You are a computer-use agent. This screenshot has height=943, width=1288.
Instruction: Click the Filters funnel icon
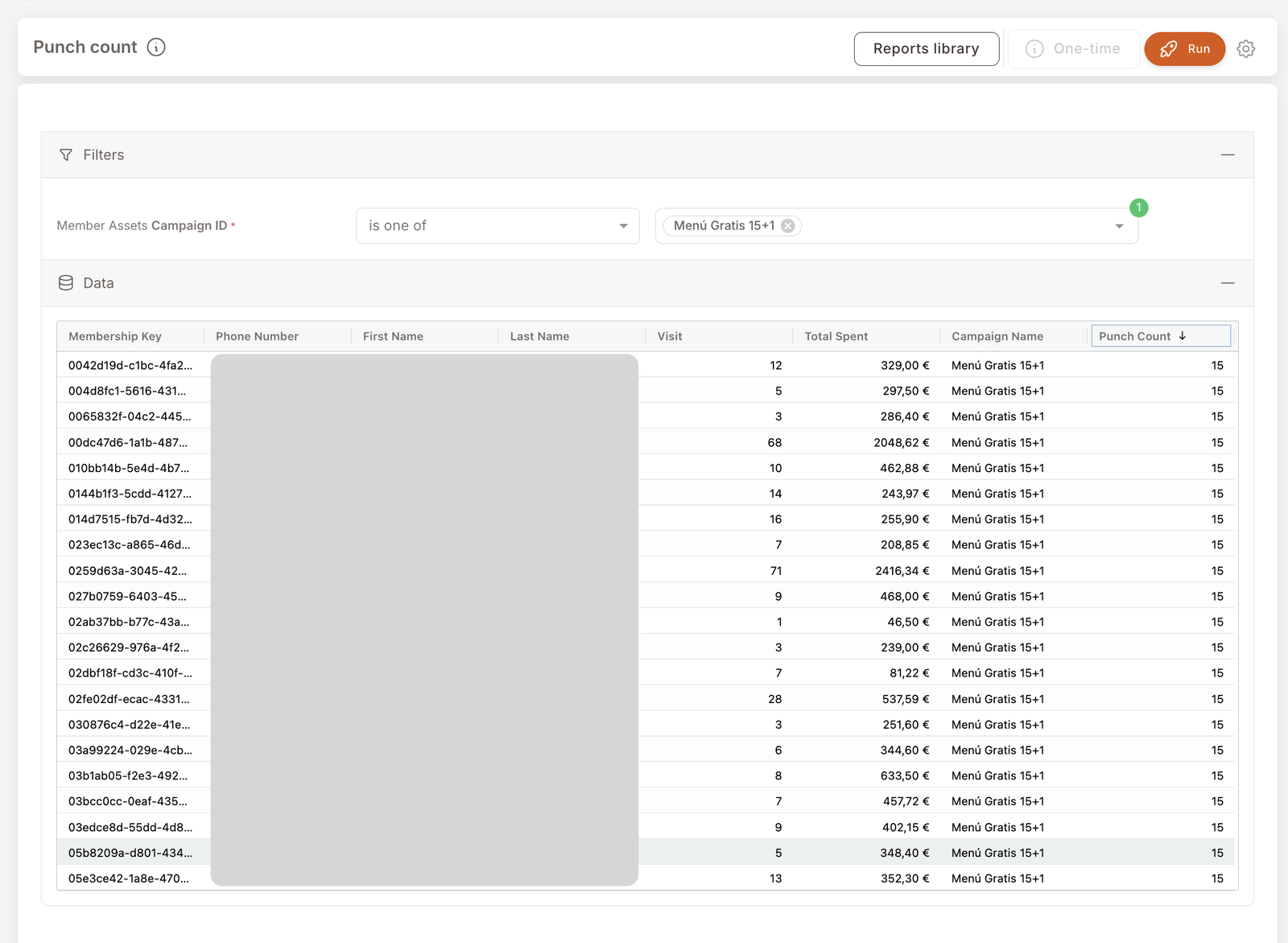pos(66,155)
